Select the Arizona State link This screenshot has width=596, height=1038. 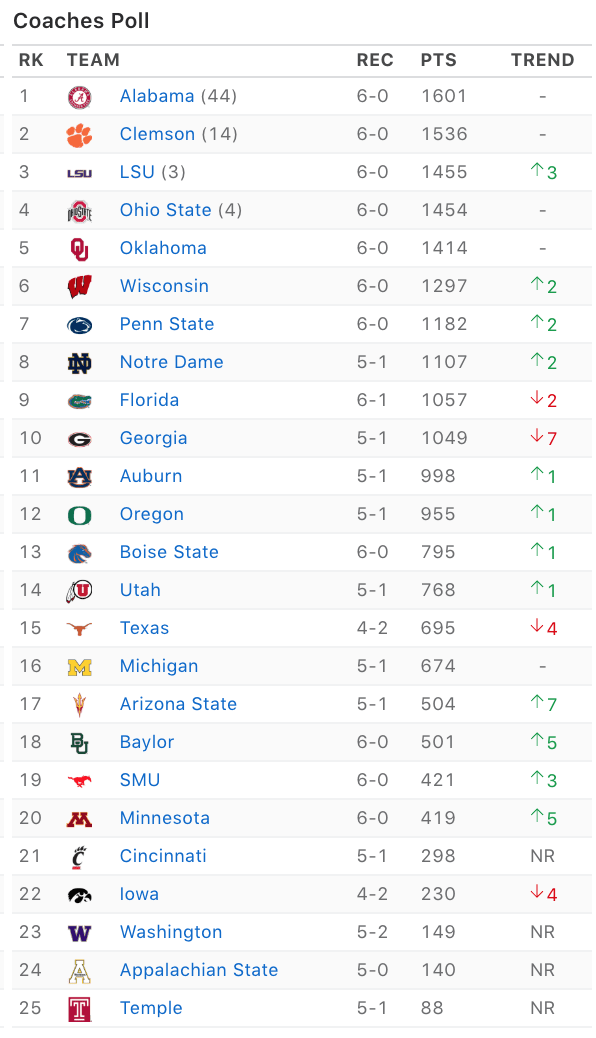(x=178, y=704)
